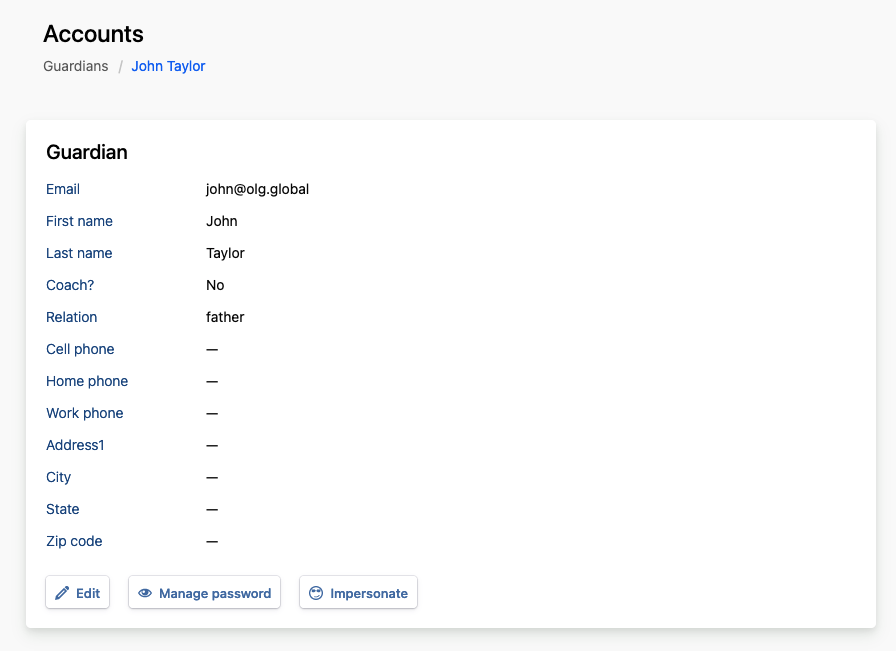Click the Cell phone field label

point(80,349)
